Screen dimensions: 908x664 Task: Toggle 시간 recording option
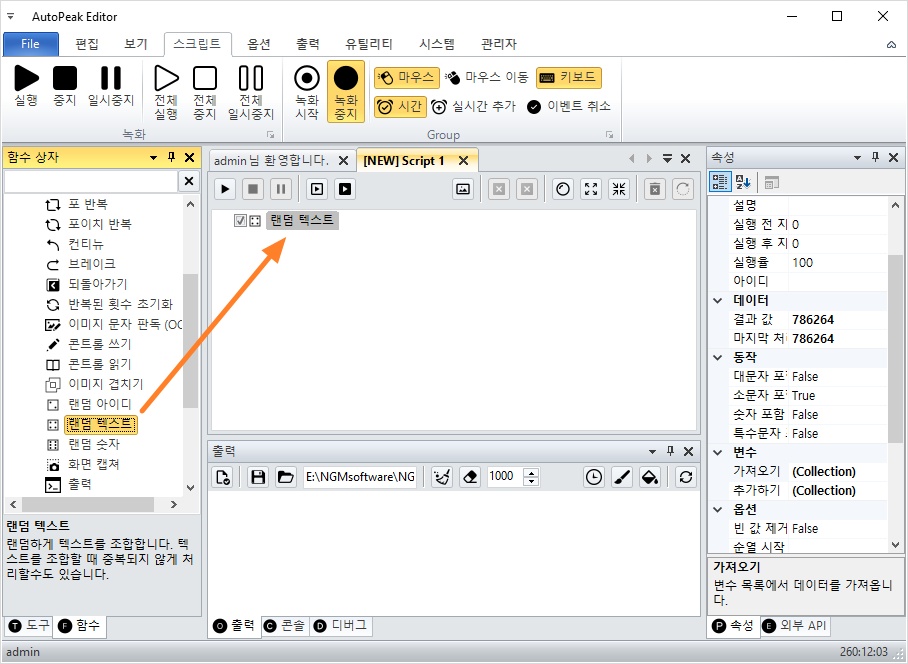(x=400, y=107)
